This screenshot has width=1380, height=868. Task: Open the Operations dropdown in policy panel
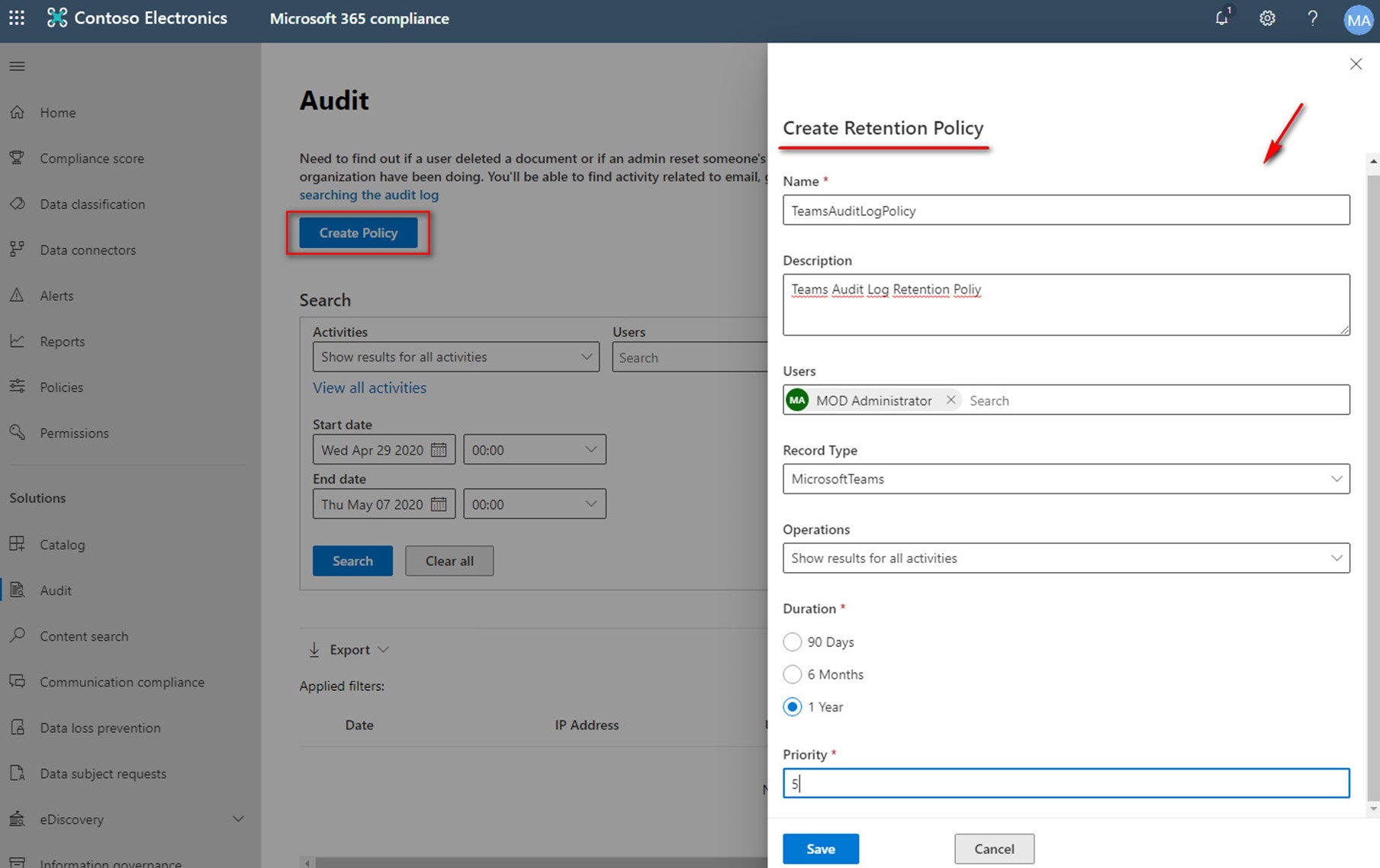click(x=1066, y=558)
